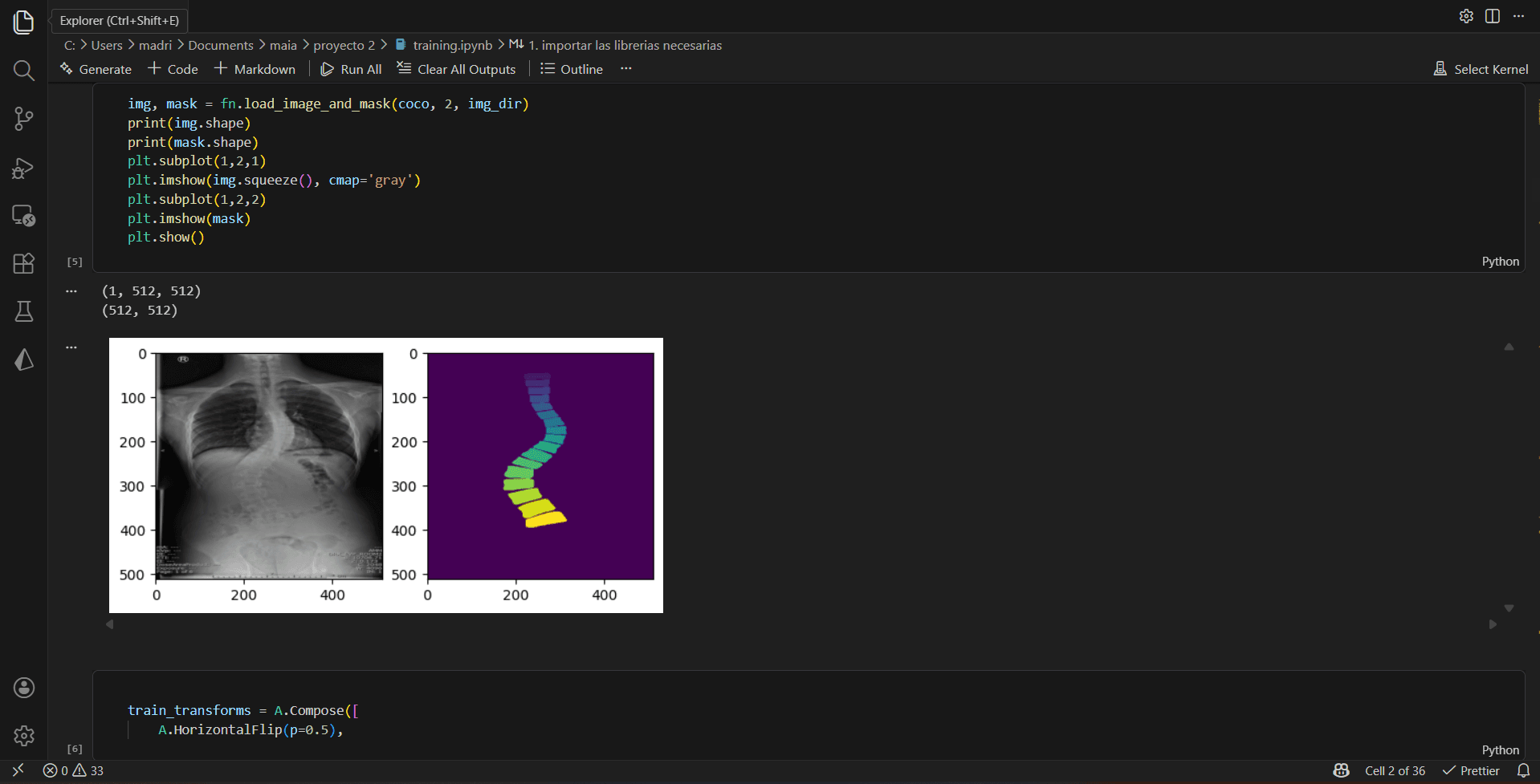Click Select Kernel
Image resolution: width=1540 pixels, height=784 pixels.
1489,69
